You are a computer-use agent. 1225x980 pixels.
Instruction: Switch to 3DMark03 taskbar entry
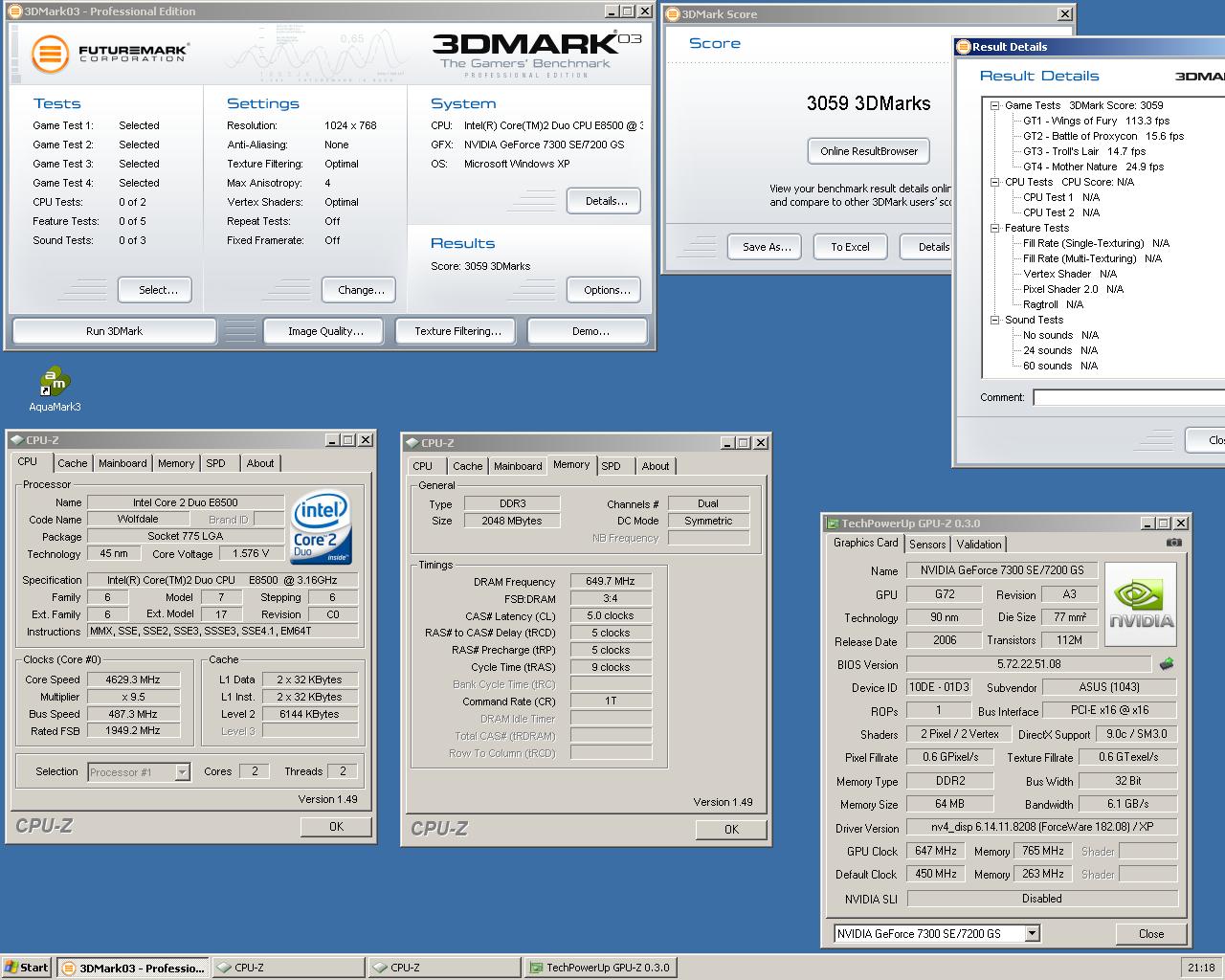(132, 968)
